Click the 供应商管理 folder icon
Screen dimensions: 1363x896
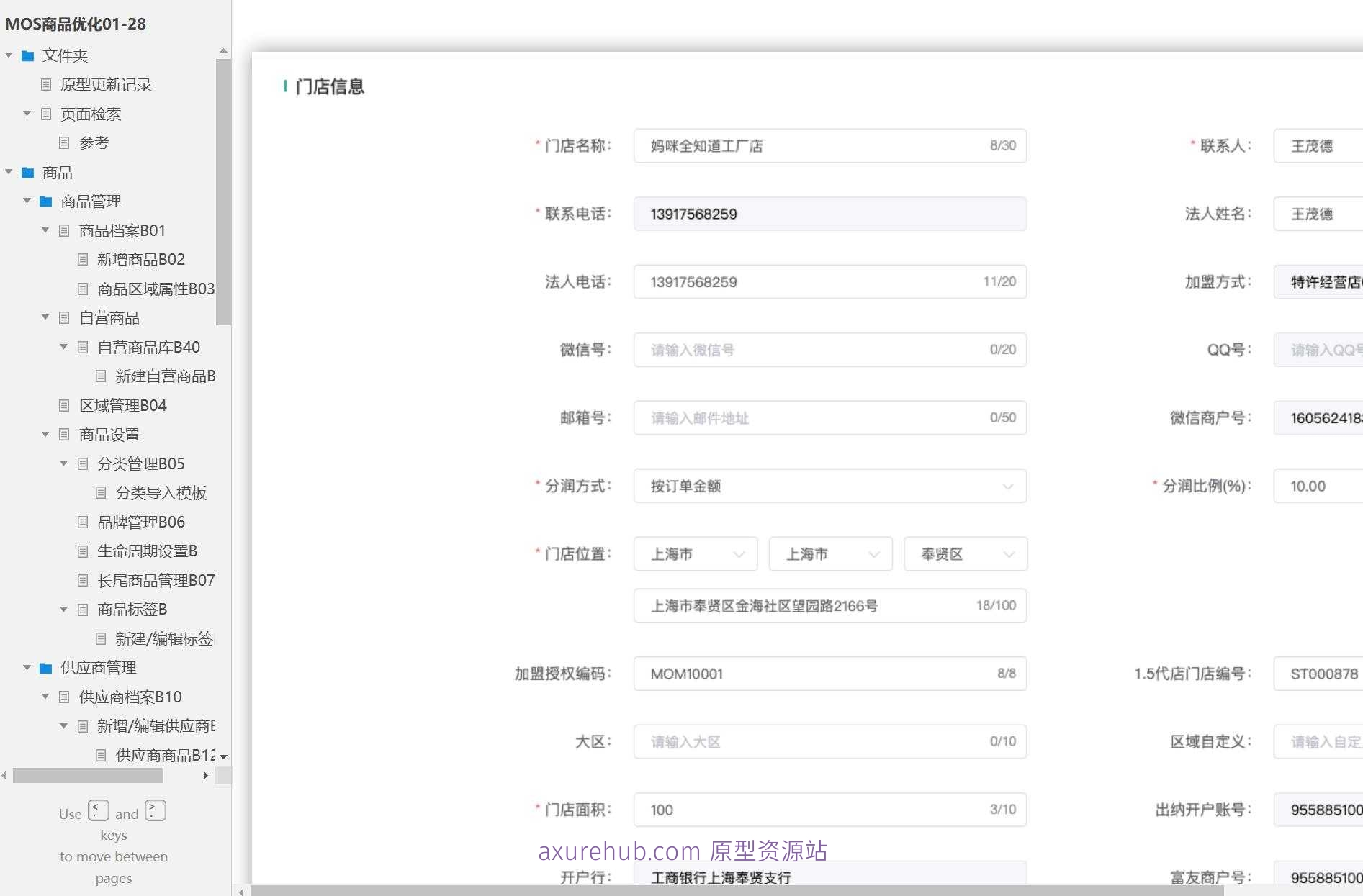pyautogui.click(x=45, y=668)
